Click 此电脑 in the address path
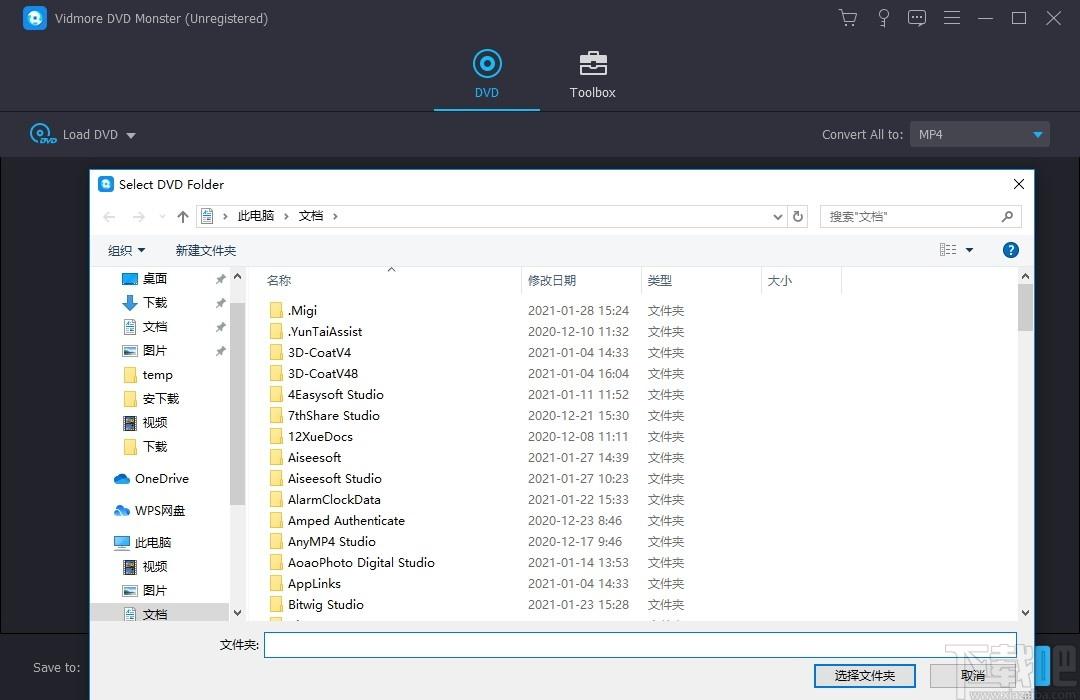 click(x=256, y=216)
